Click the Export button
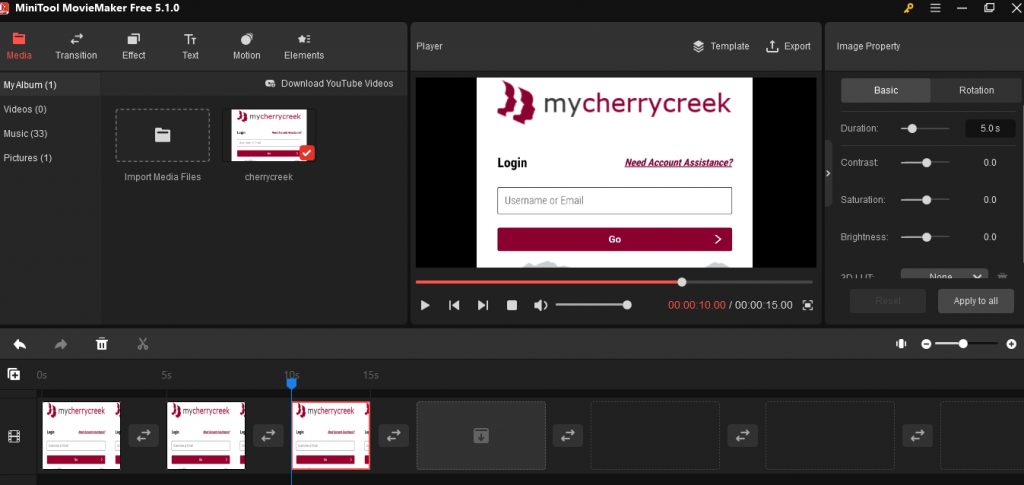1024x485 pixels. [x=788, y=46]
